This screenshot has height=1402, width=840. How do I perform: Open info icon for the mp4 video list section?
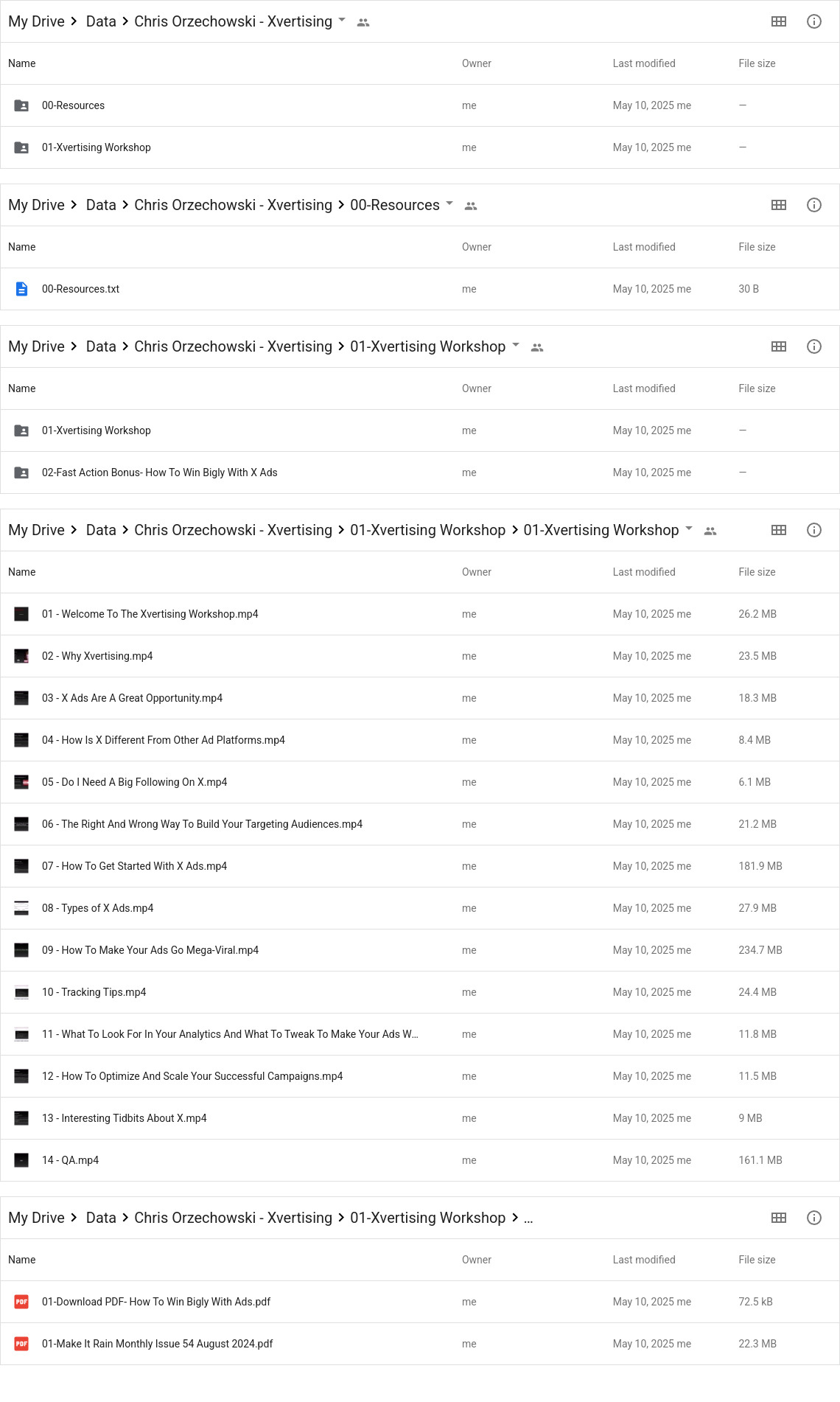813,530
